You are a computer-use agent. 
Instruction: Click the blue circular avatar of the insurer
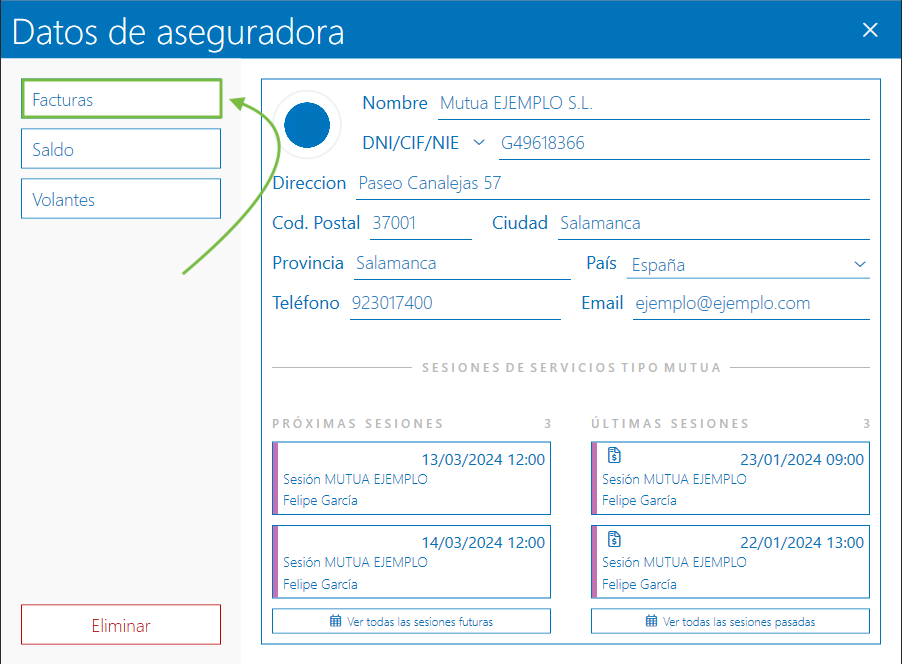pyautogui.click(x=307, y=125)
